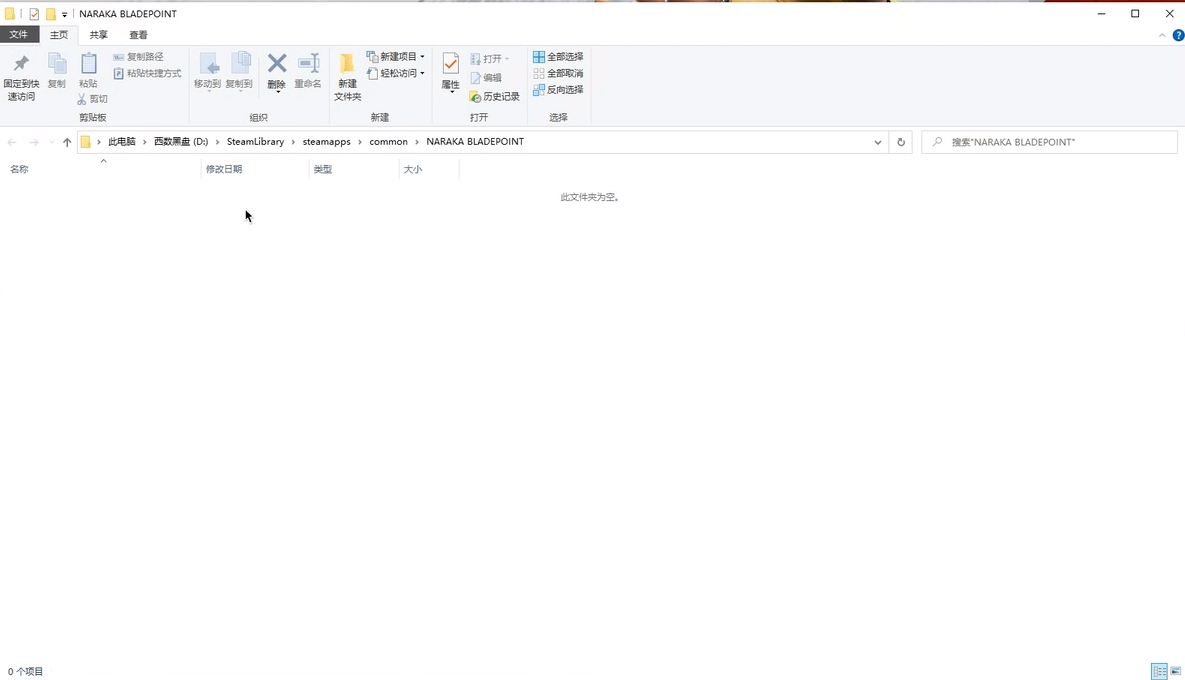Open the Help question mark icon
Screen dimensions: 1185x680
click(x=1177, y=36)
